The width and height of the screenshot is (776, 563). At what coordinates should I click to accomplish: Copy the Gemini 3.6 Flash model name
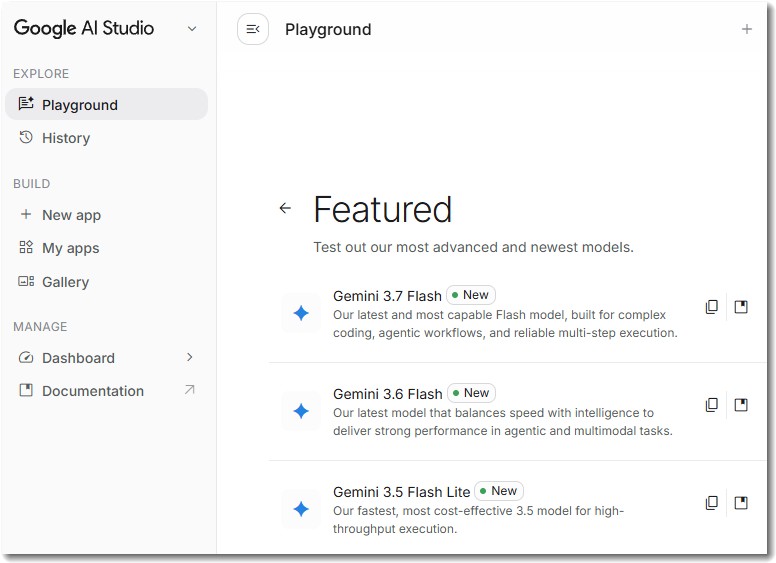(x=711, y=405)
